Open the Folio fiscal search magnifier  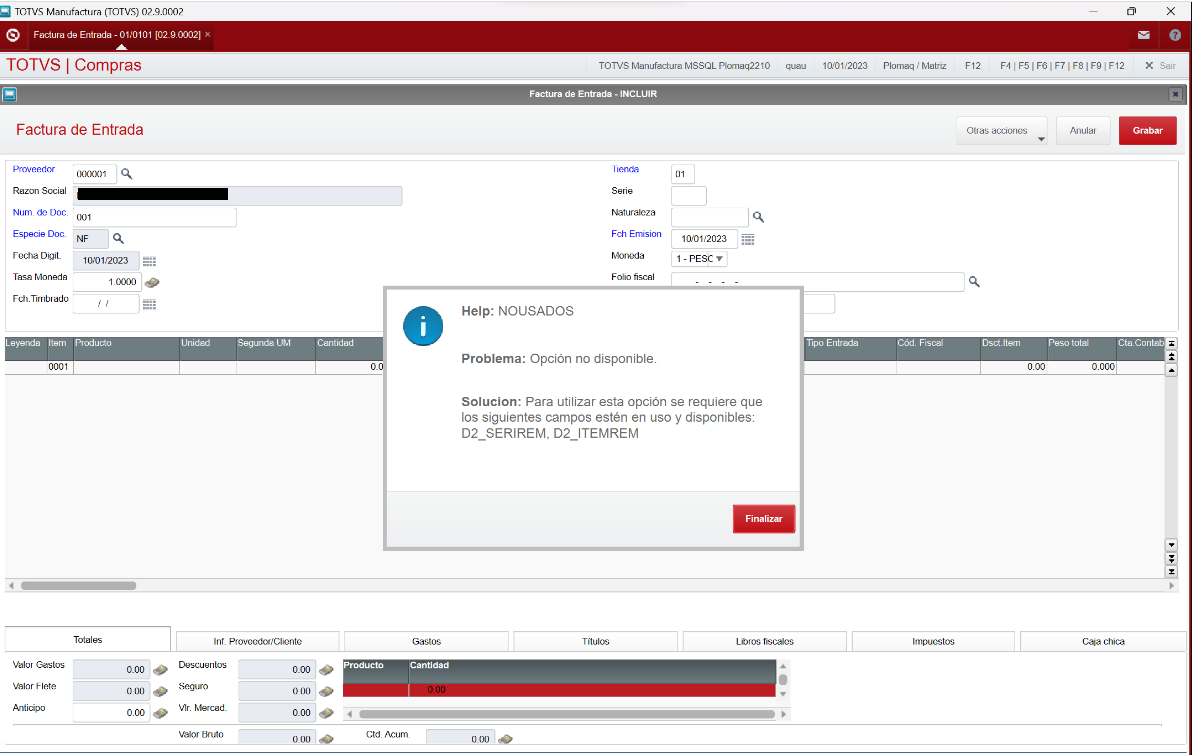(x=974, y=282)
